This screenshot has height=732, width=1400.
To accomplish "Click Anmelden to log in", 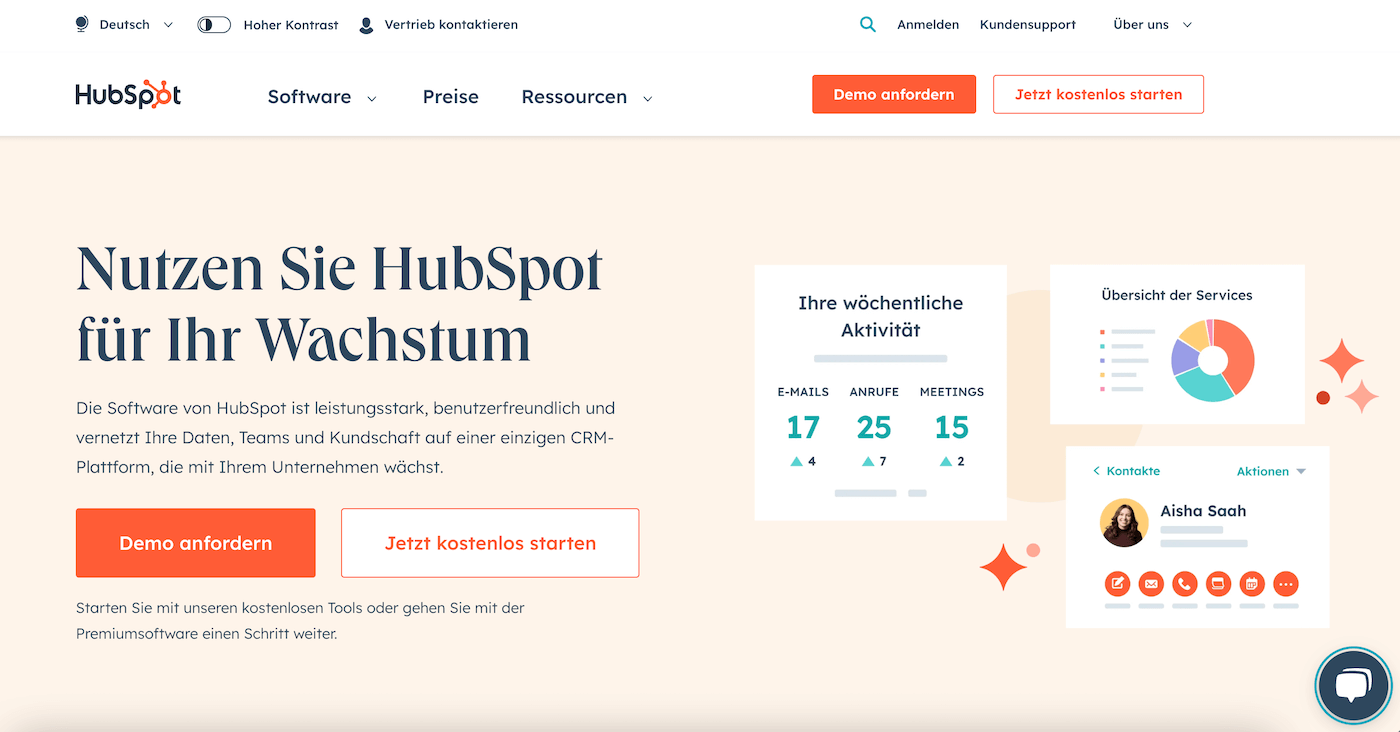I will [x=928, y=25].
